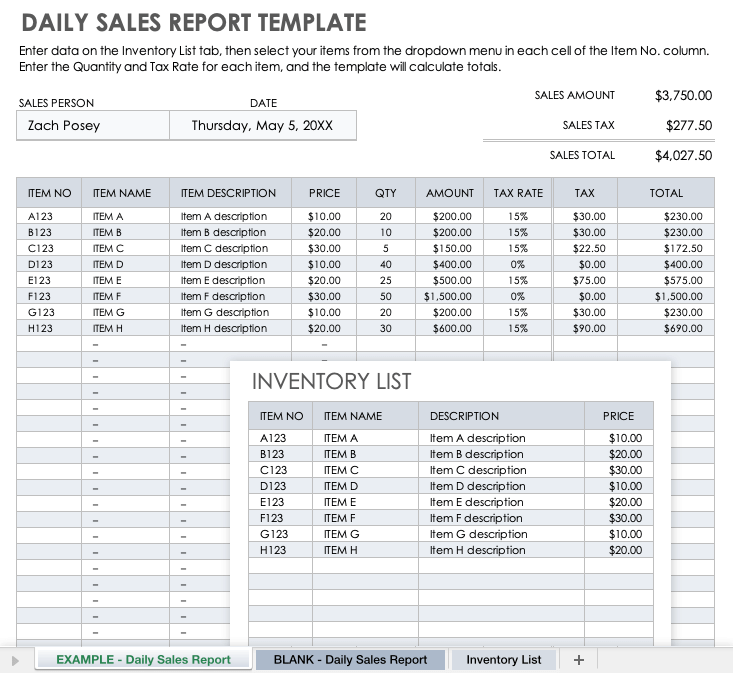Go to the Inventory List sheet tab

pos(503,660)
